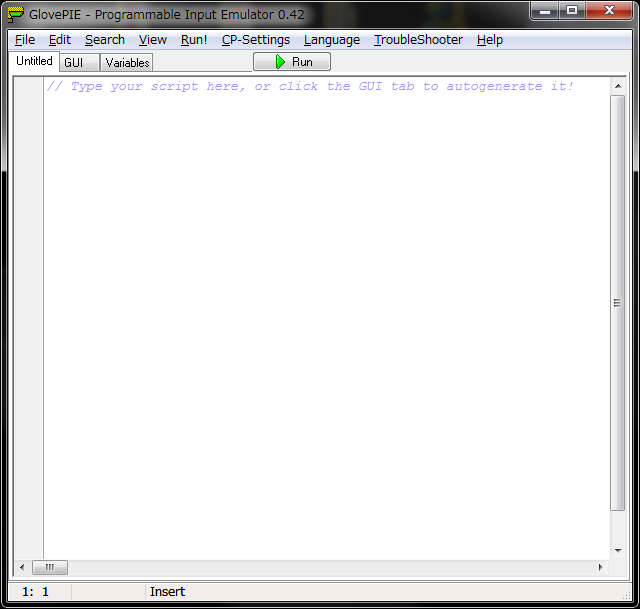Minimize the GlovePIE window
The height and width of the screenshot is (609, 640).
tap(545, 11)
